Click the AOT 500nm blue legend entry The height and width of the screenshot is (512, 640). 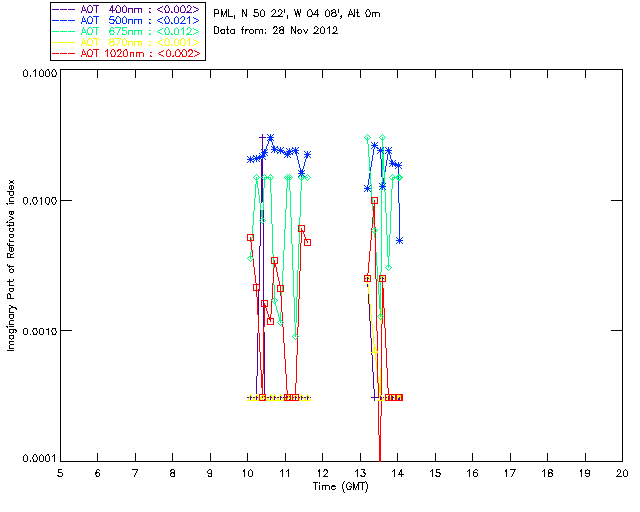pyautogui.click(x=126, y=20)
